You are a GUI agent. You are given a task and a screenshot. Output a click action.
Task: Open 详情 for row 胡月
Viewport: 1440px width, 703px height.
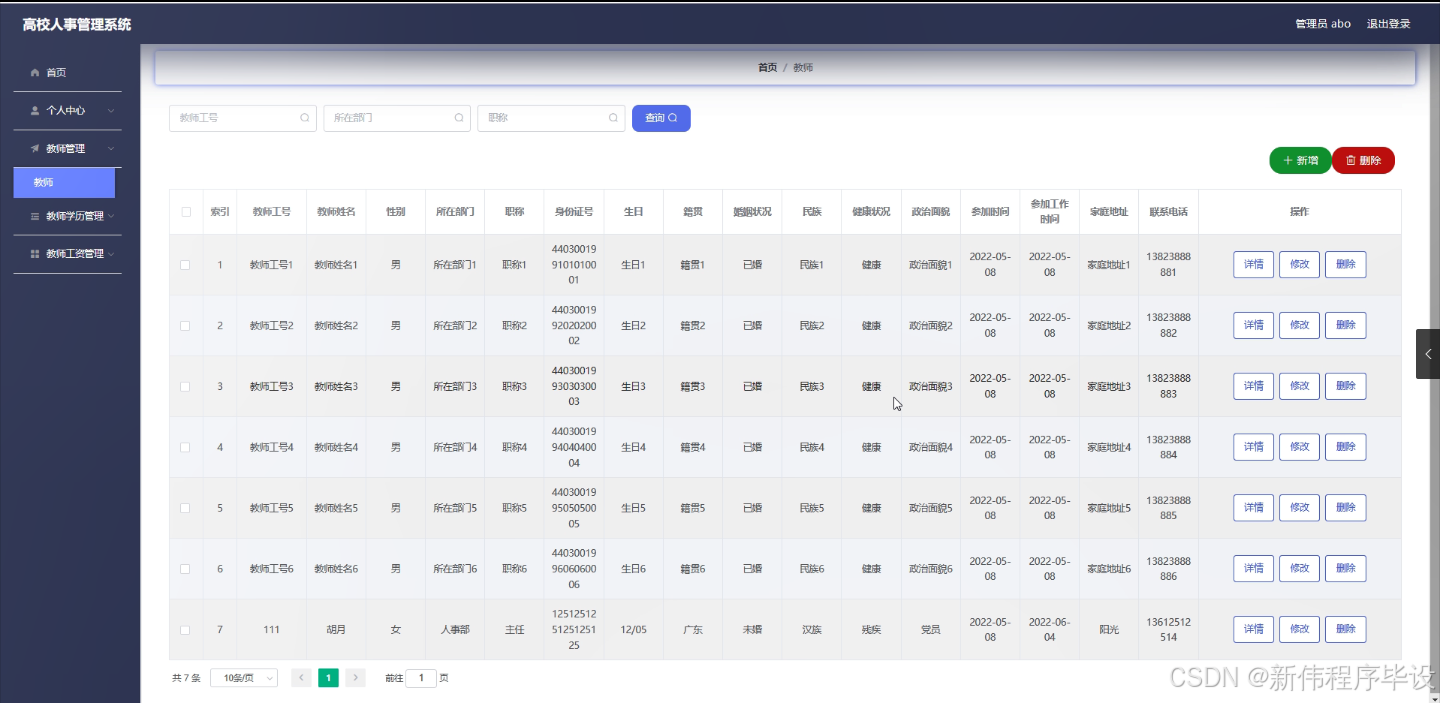(x=1253, y=630)
